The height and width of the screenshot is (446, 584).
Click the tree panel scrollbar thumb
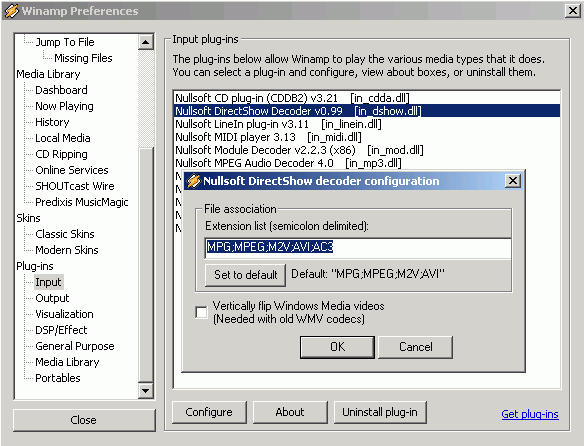tap(146, 265)
